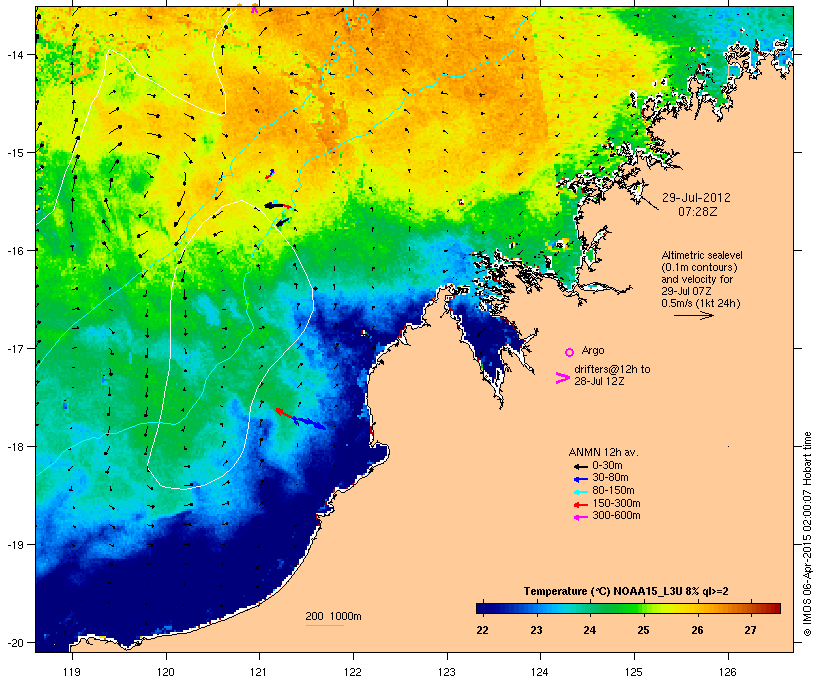Click the magenta 300-600m legend arrow
820x680 pixels.
(580, 517)
